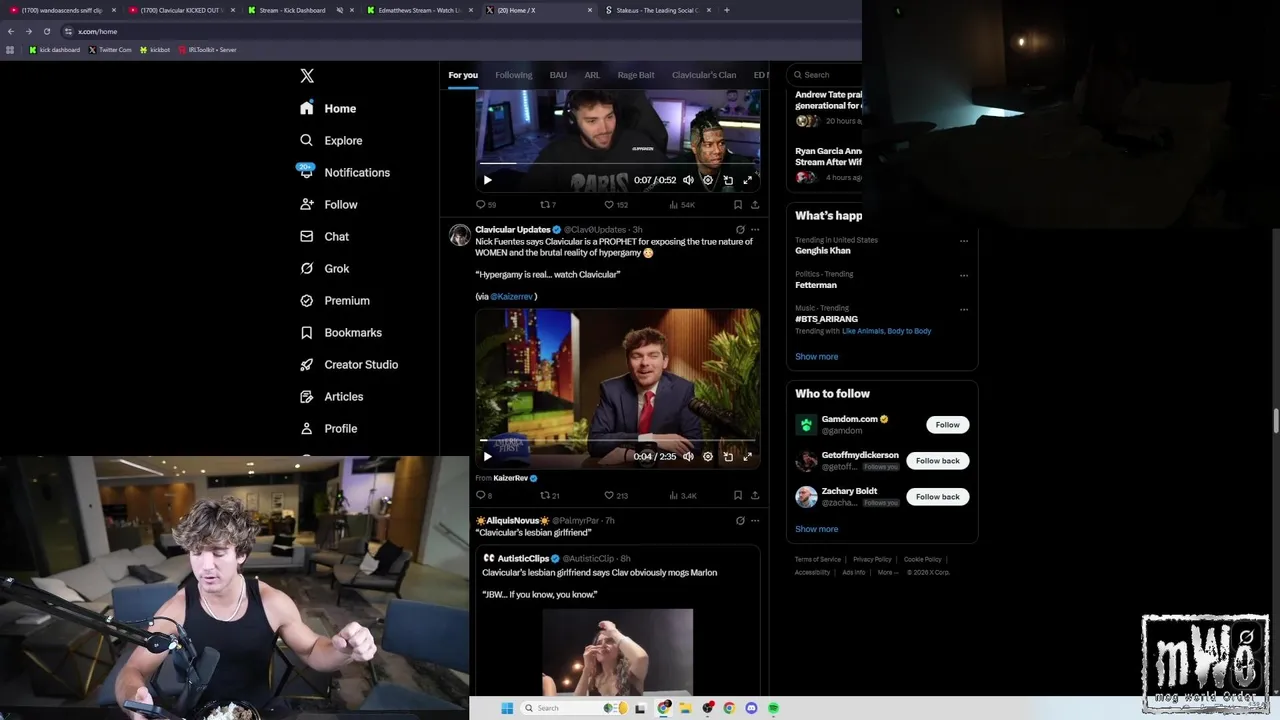
Task: Open Follow in X sidebar
Action: coord(329,204)
